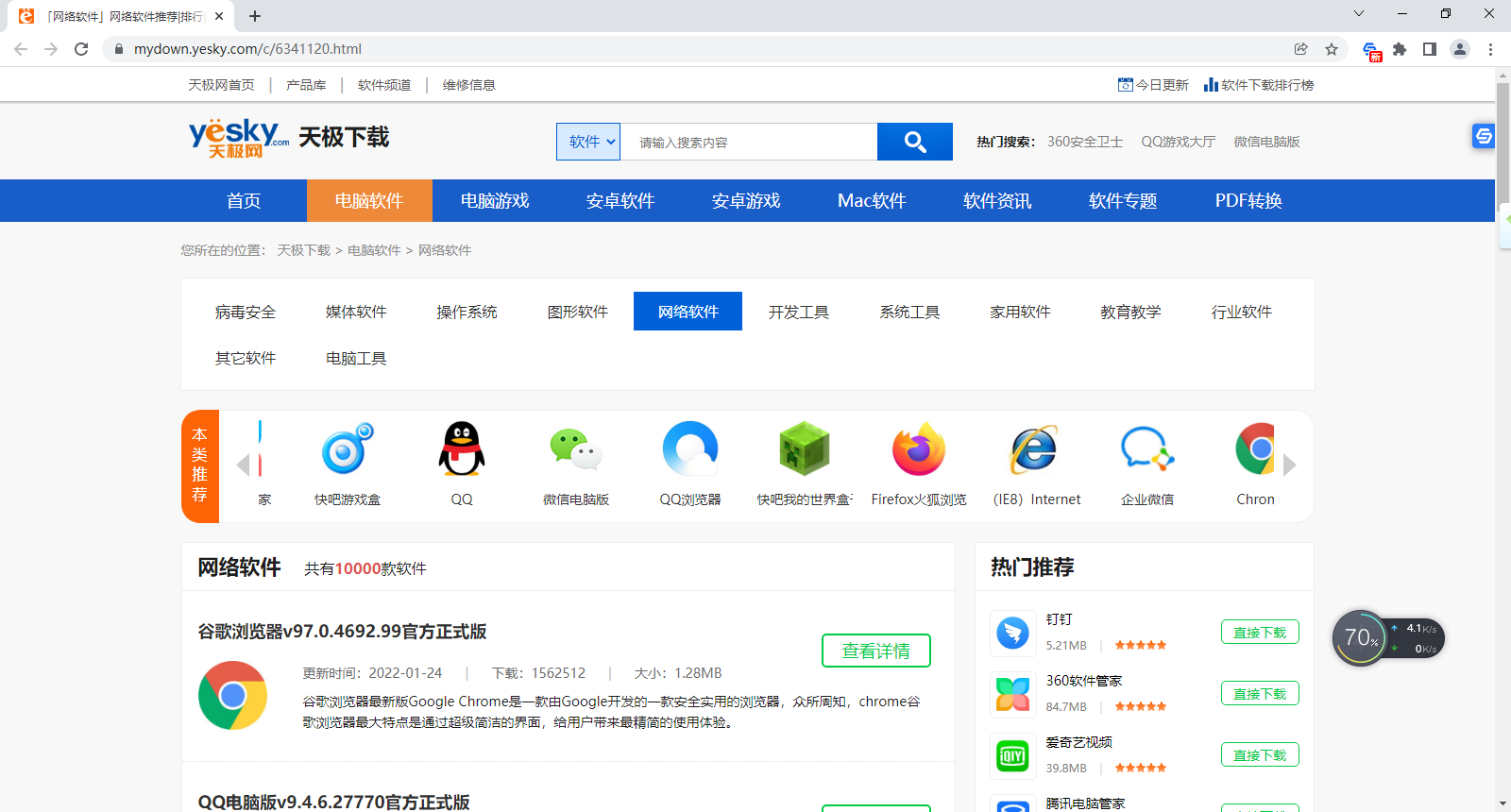Select 电脑游戏 in main navigation
This screenshot has width=1511, height=812.
(495, 200)
